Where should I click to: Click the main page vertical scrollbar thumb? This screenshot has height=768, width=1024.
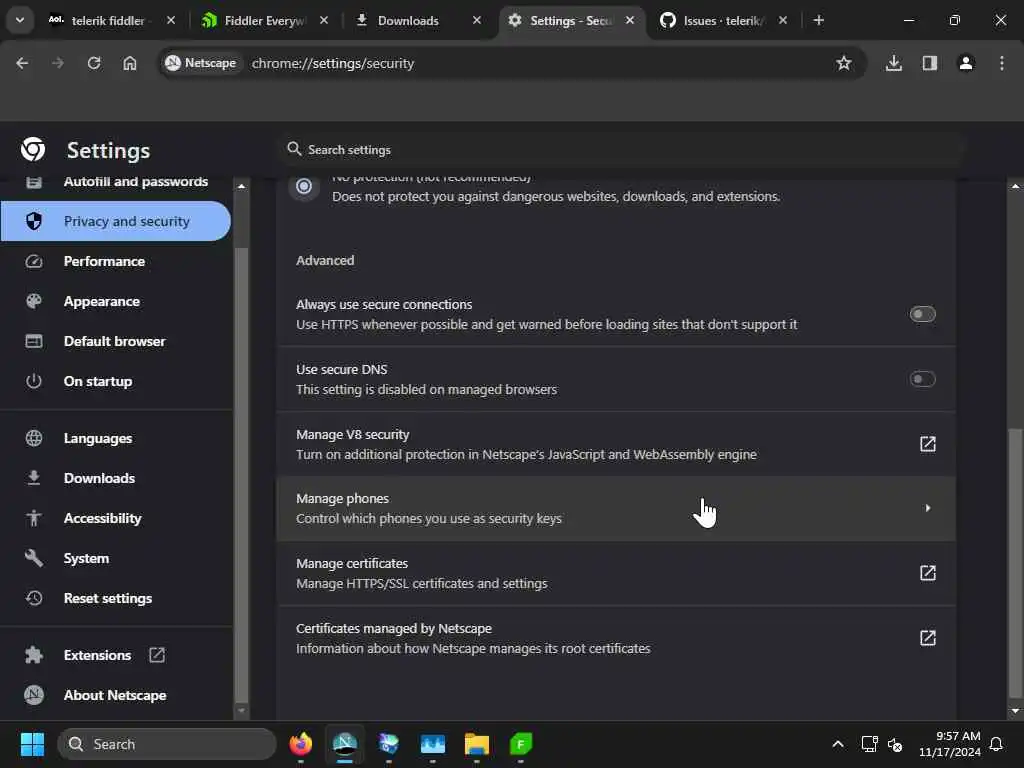(x=1015, y=562)
